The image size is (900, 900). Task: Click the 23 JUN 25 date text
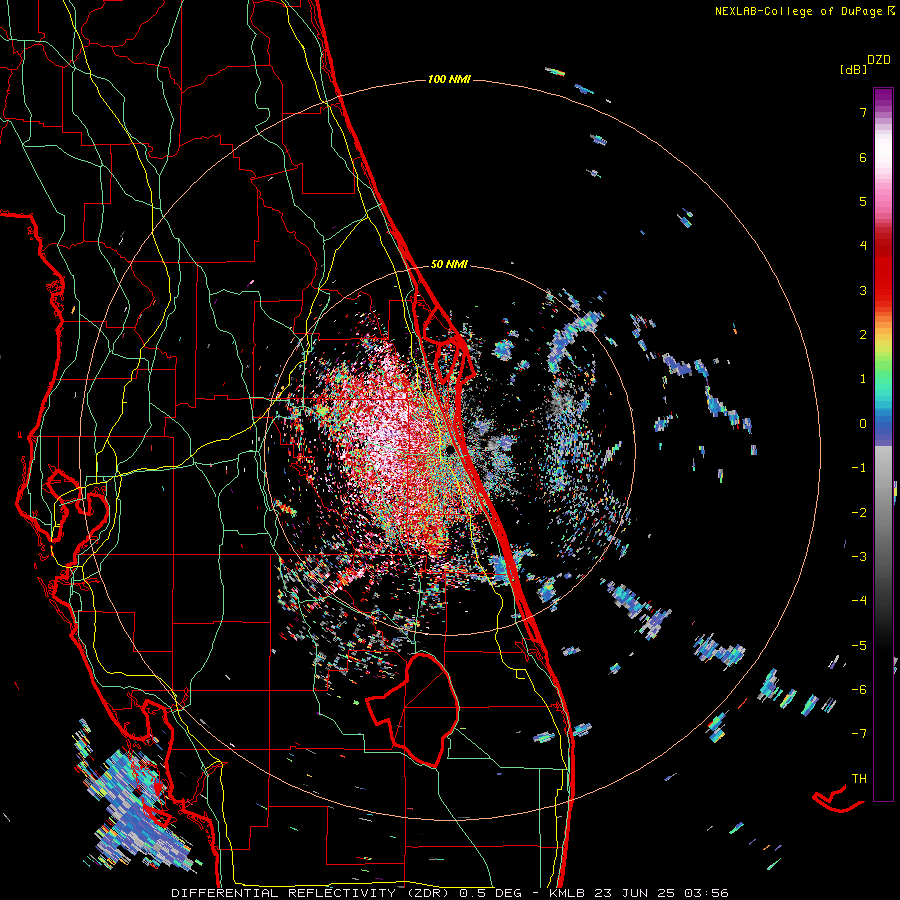(634, 893)
